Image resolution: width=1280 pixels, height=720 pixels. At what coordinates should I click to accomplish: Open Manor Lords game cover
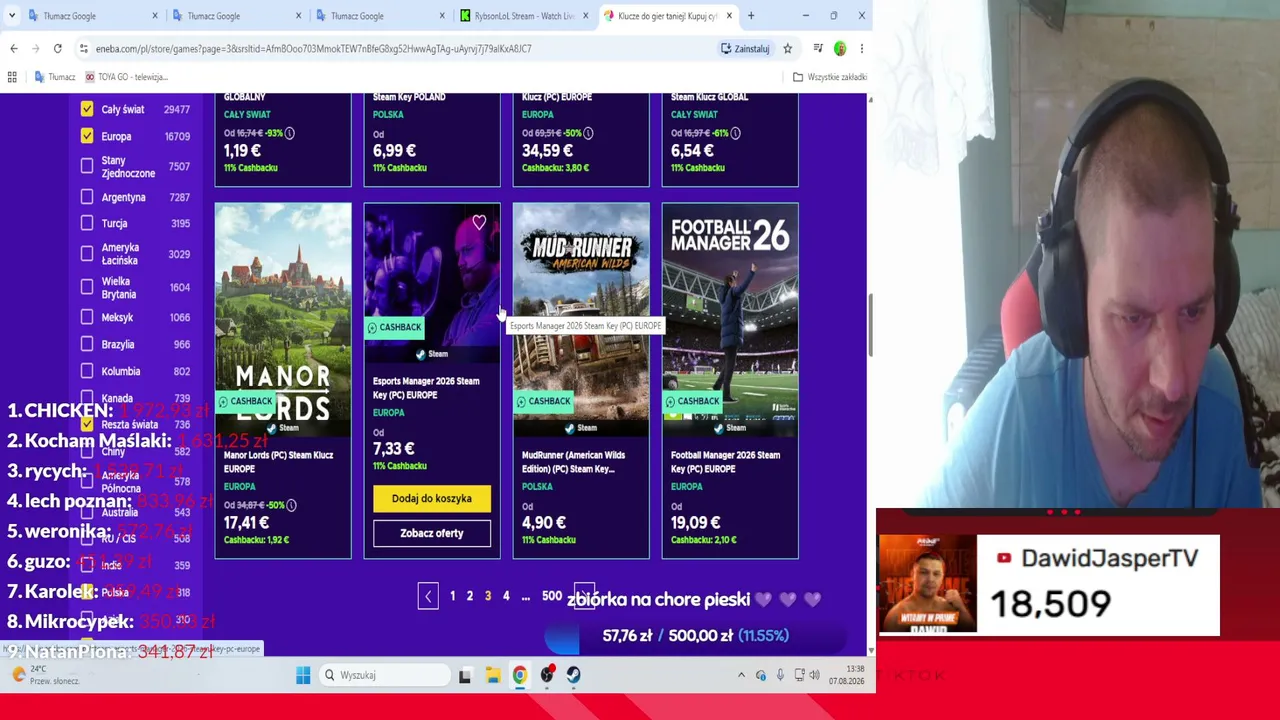[x=283, y=320]
